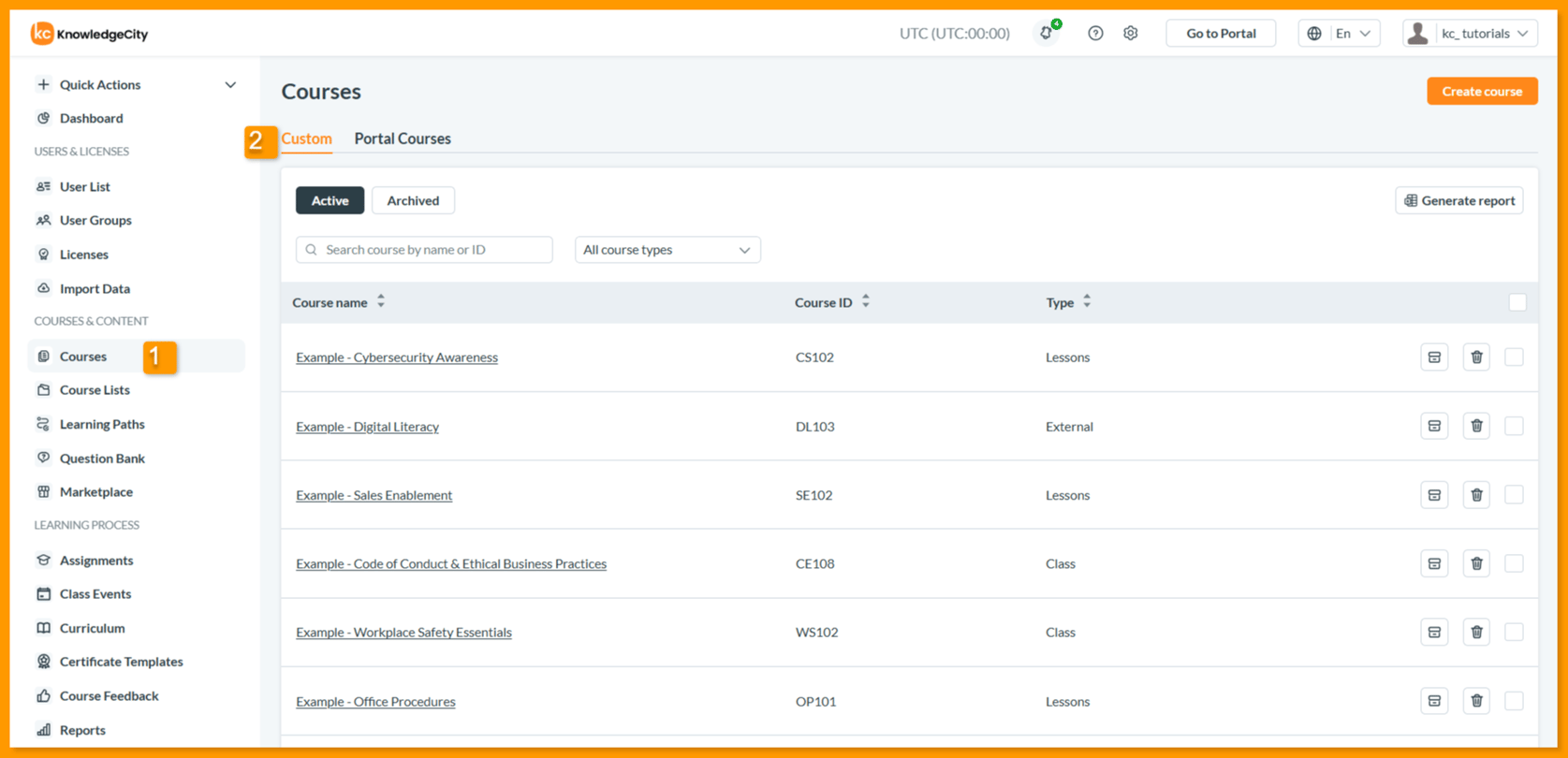Click the Create course button
This screenshot has width=1568, height=758.
(x=1482, y=91)
